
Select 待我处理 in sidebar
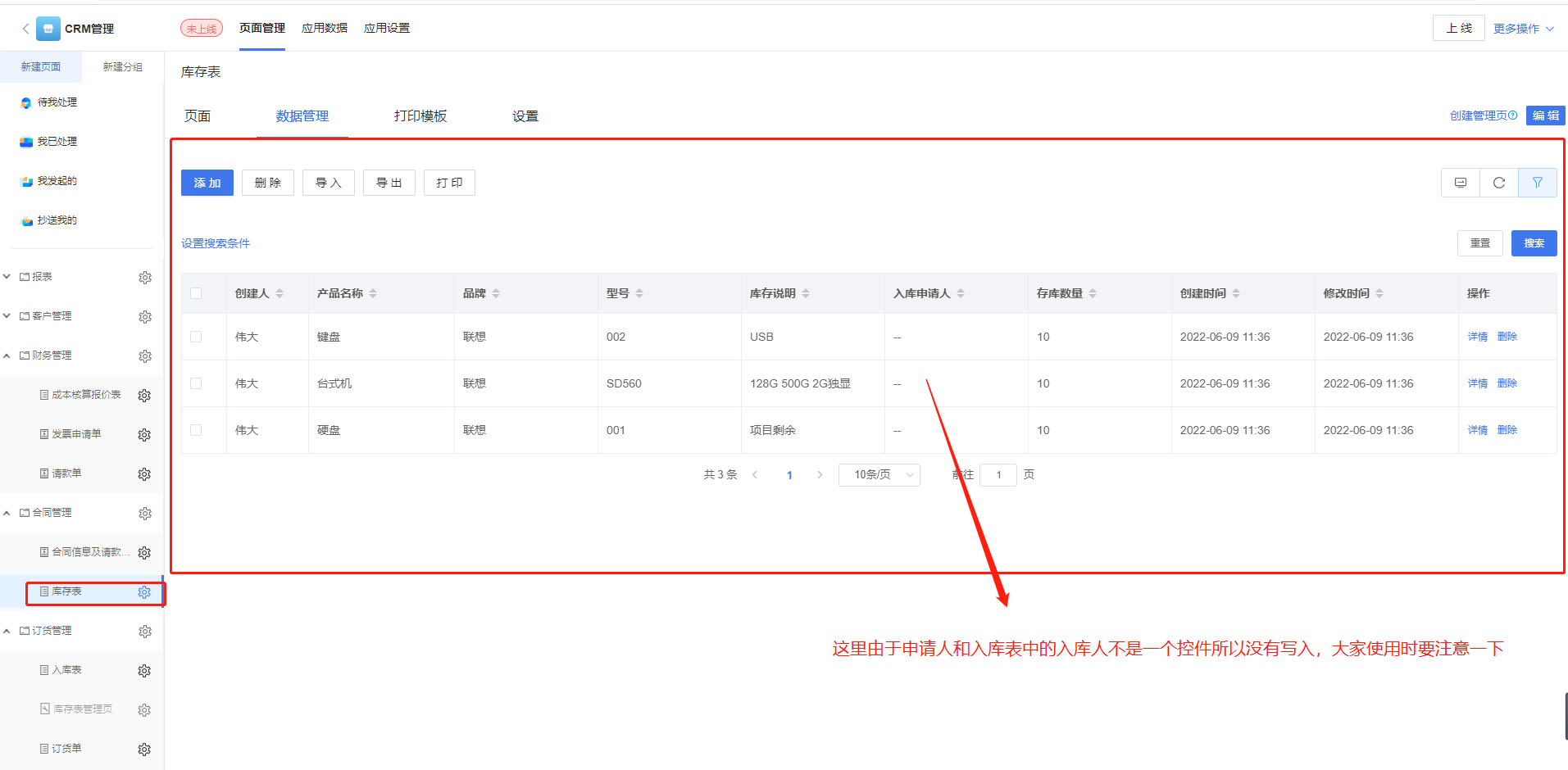(57, 102)
